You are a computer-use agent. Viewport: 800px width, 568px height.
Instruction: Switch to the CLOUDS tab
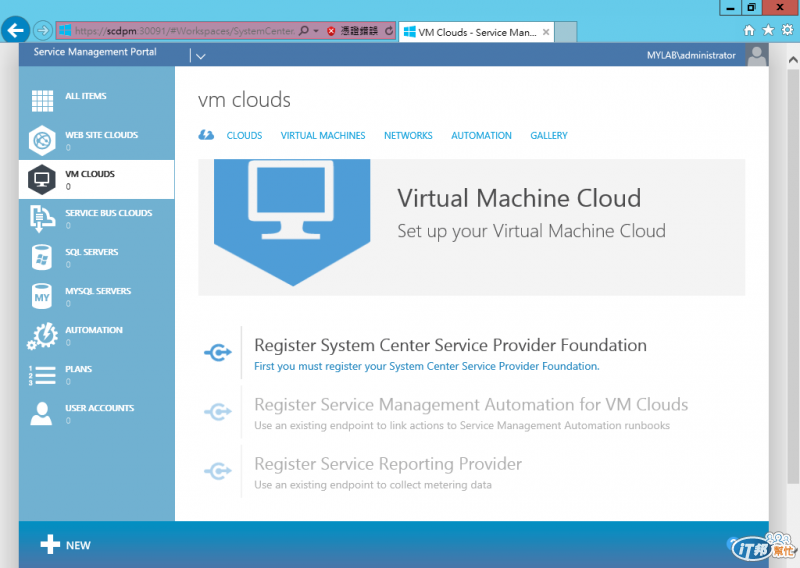click(x=244, y=135)
